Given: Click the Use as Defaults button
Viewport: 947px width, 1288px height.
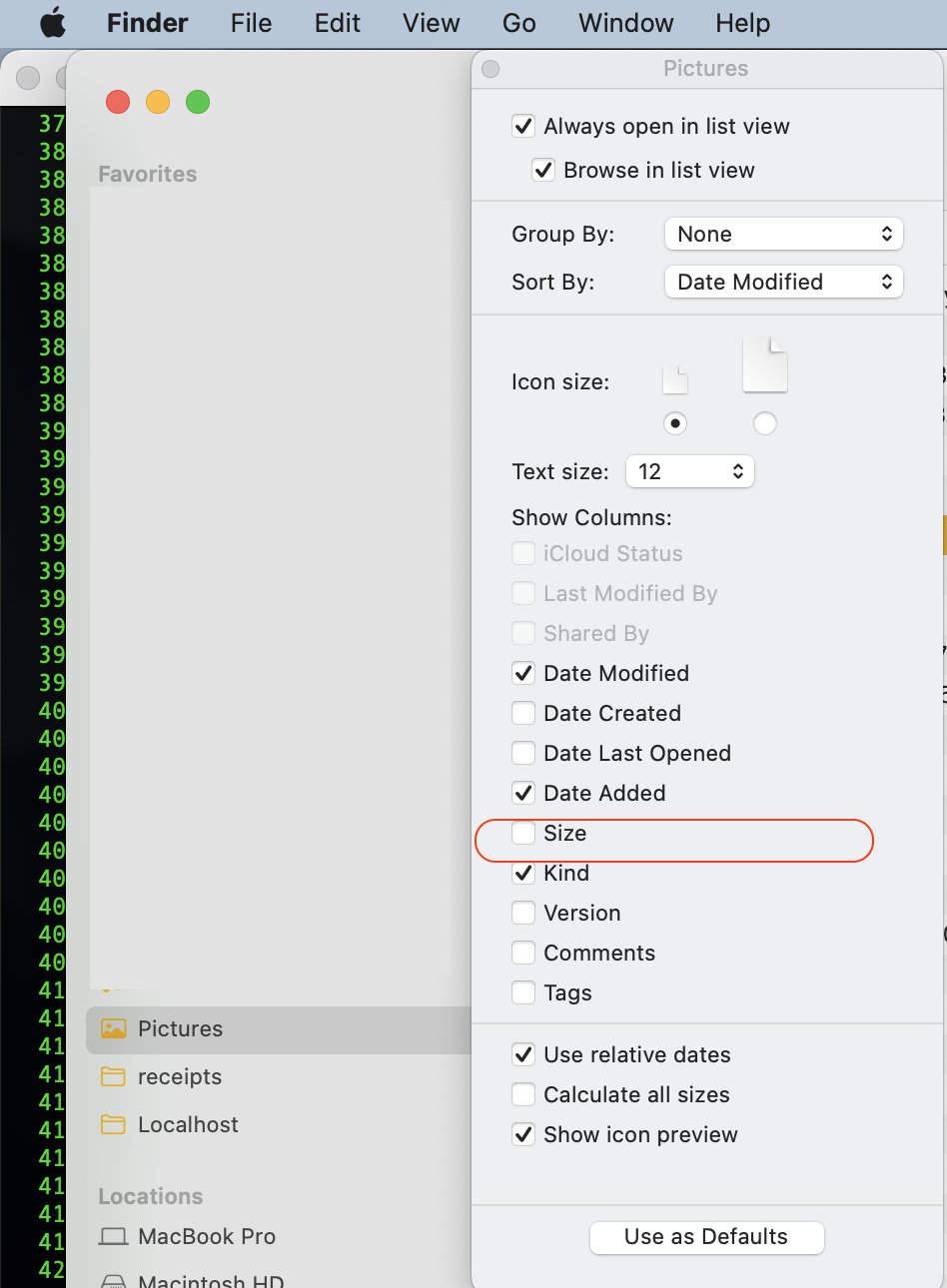Looking at the screenshot, I should 706,1237.
